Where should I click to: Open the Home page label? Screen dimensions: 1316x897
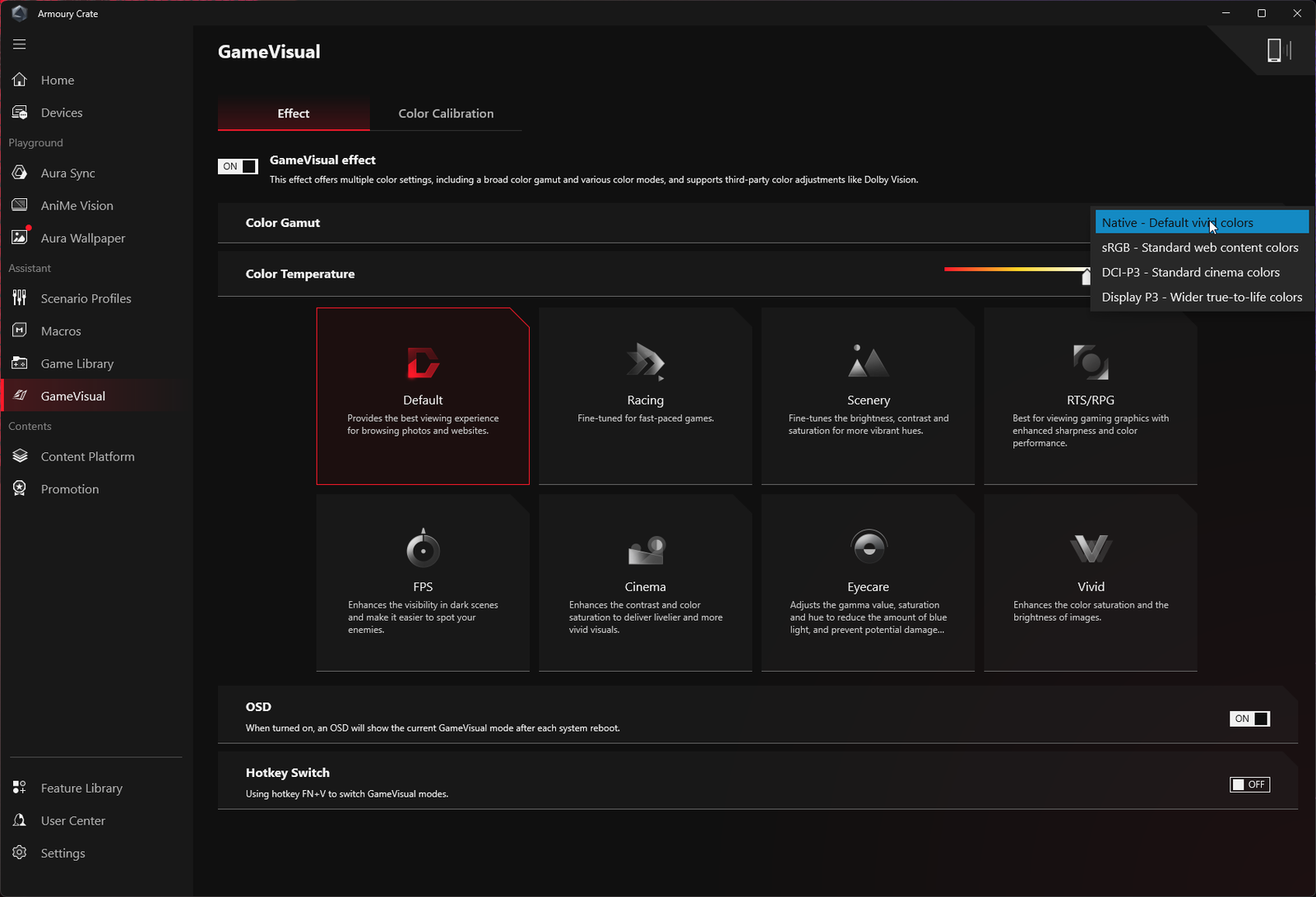click(58, 80)
